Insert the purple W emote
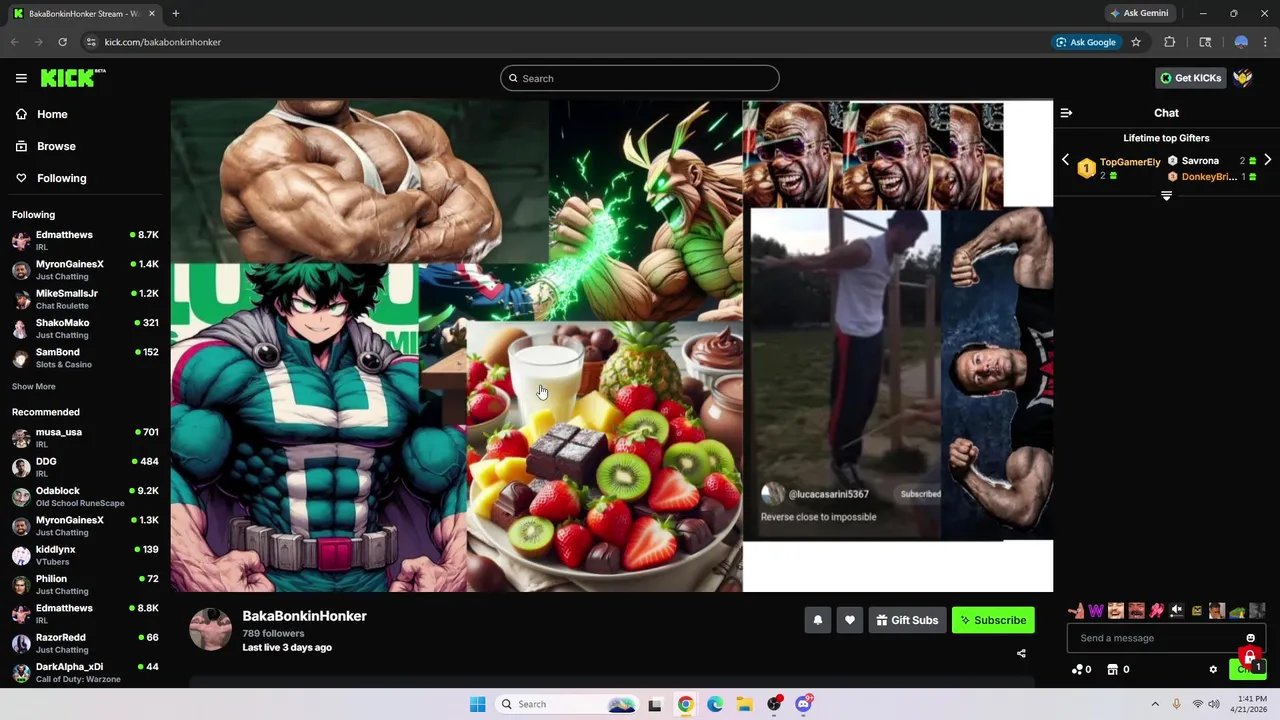 point(1096,611)
